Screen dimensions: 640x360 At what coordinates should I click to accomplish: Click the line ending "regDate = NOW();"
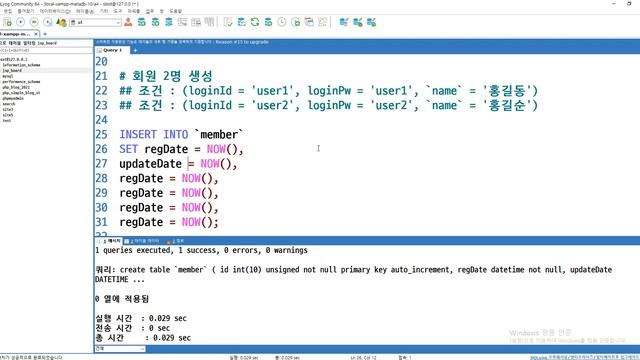(x=169, y=222)
